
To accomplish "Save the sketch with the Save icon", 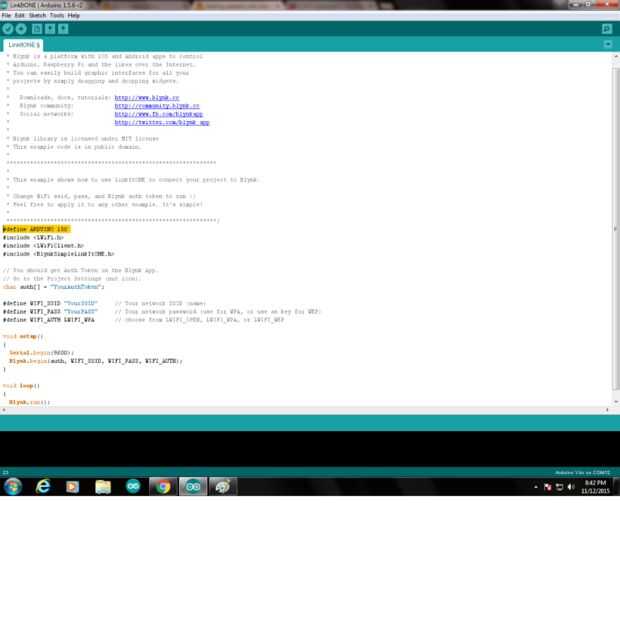I will [x=63, y=29].
